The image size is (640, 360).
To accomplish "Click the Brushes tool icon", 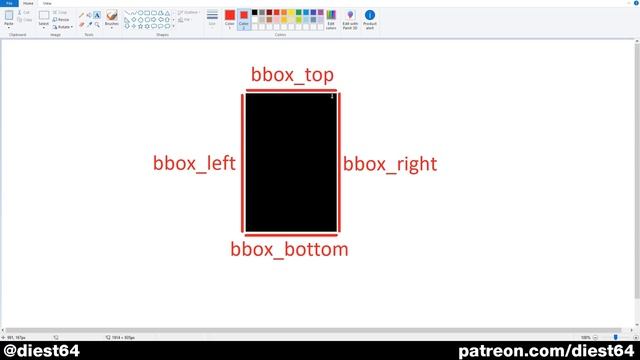I will click(x=111, y=16).
